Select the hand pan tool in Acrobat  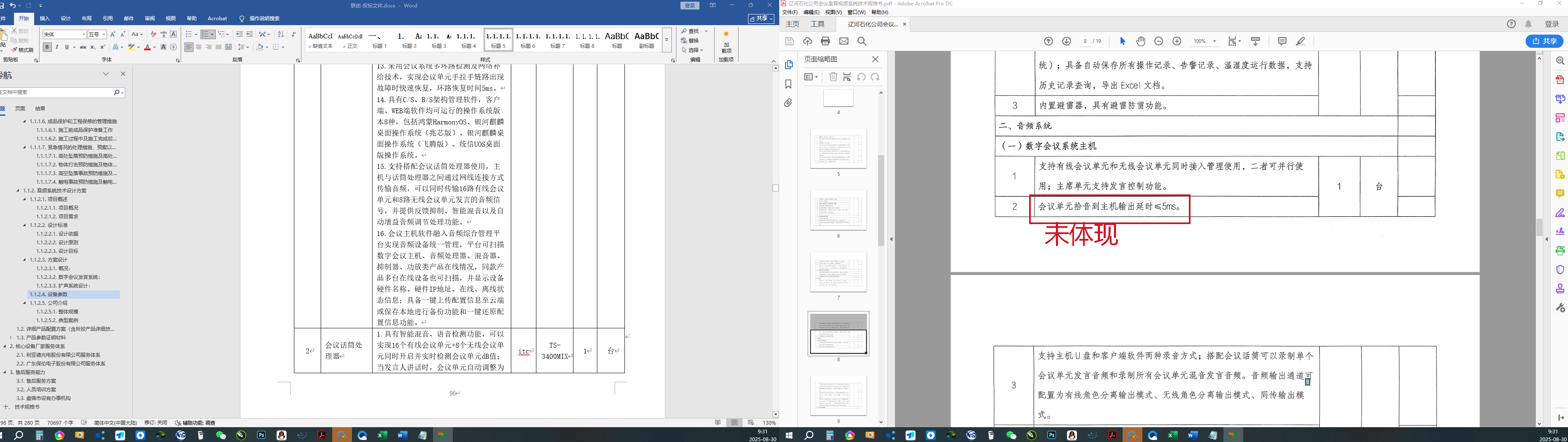pyautogui.click(x=1141, y=41)
